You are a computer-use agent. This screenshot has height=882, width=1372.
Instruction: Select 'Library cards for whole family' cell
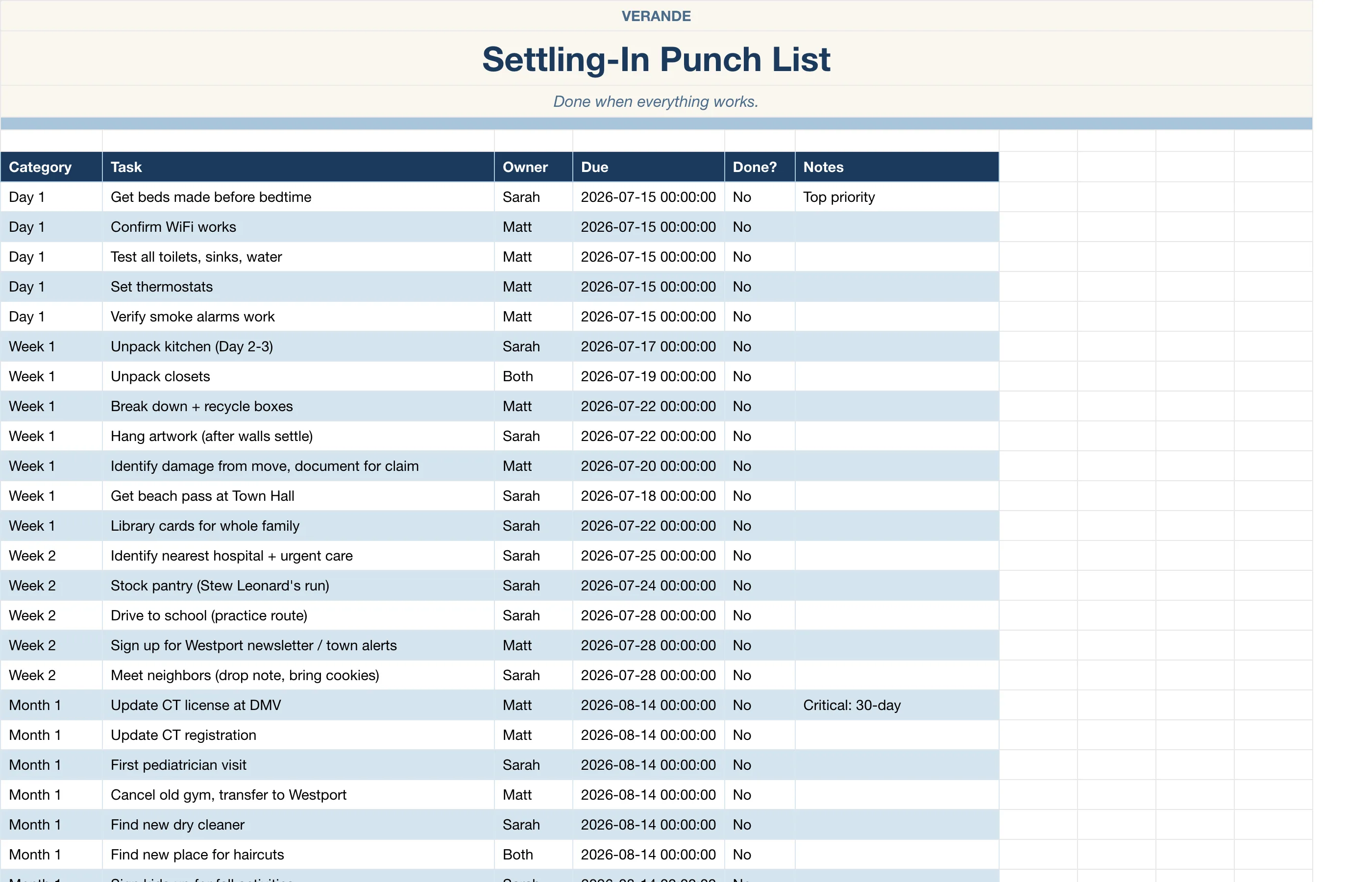(298, 526)
